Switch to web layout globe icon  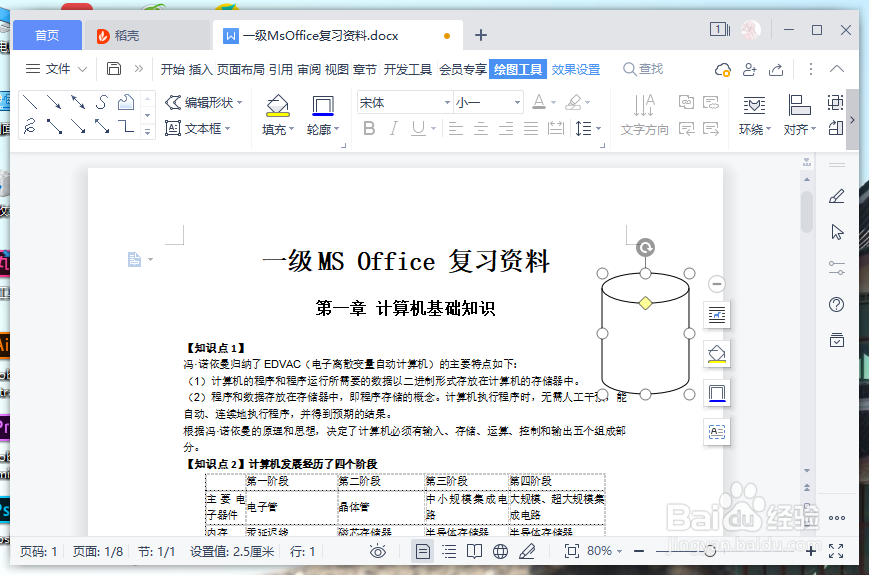point(500,551)
